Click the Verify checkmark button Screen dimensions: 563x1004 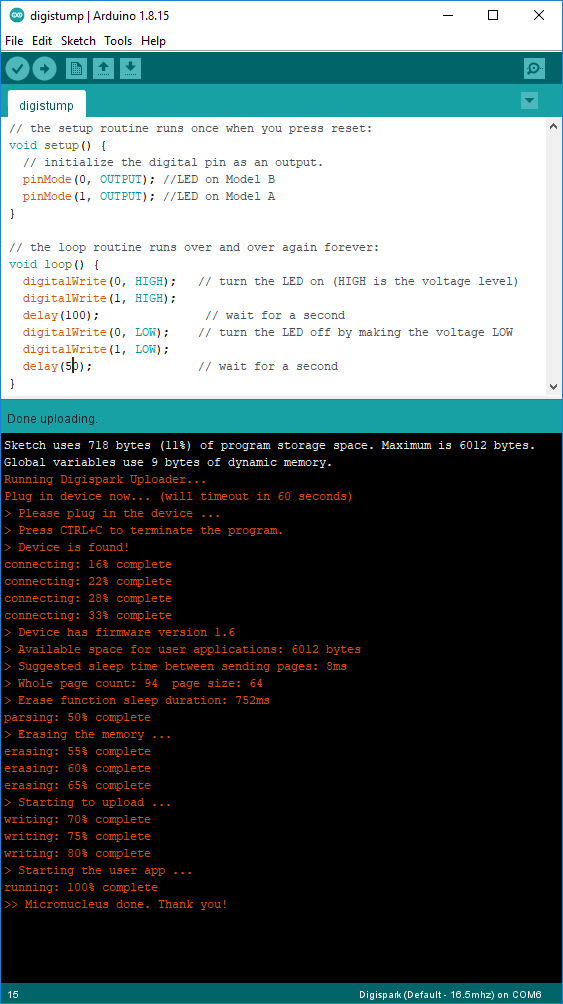pyautogui.click(x=18, y=69)
